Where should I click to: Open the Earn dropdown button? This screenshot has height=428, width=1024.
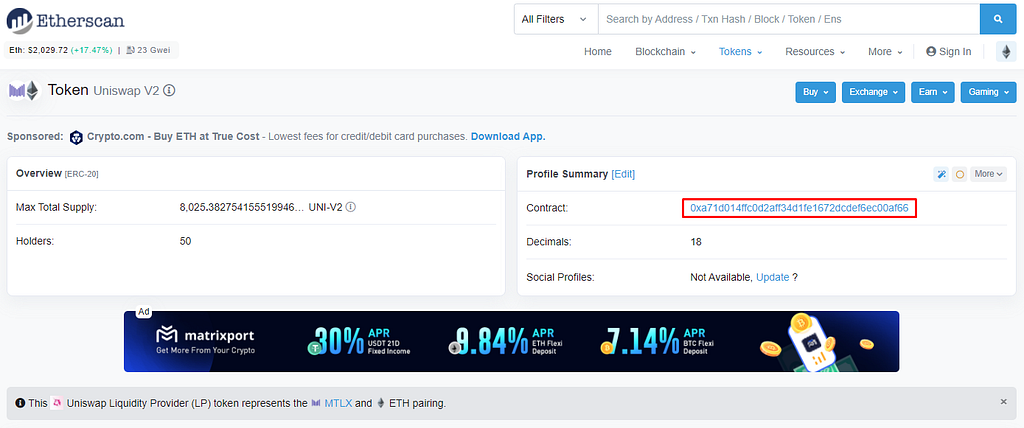933,92
